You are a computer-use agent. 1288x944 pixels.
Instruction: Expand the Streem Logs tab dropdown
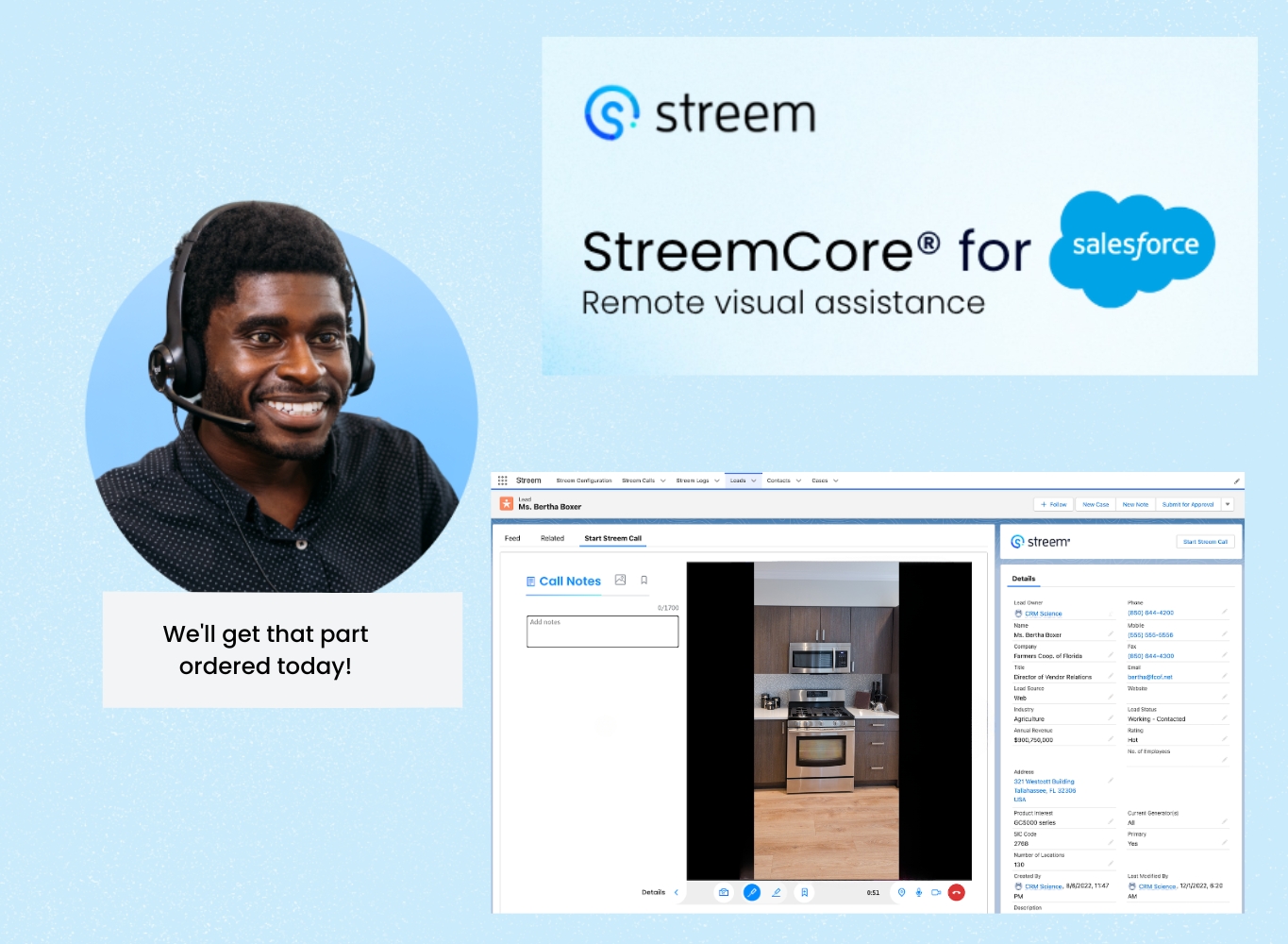click(717, 480)
